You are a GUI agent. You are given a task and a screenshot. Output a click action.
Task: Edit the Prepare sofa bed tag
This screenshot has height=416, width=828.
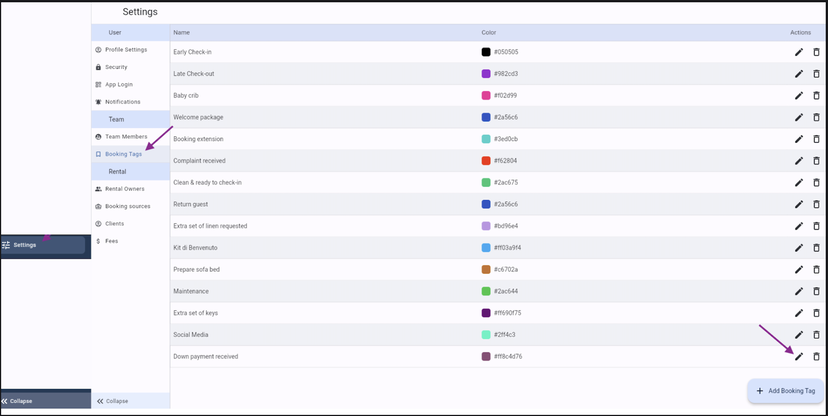tap(799, 269)
